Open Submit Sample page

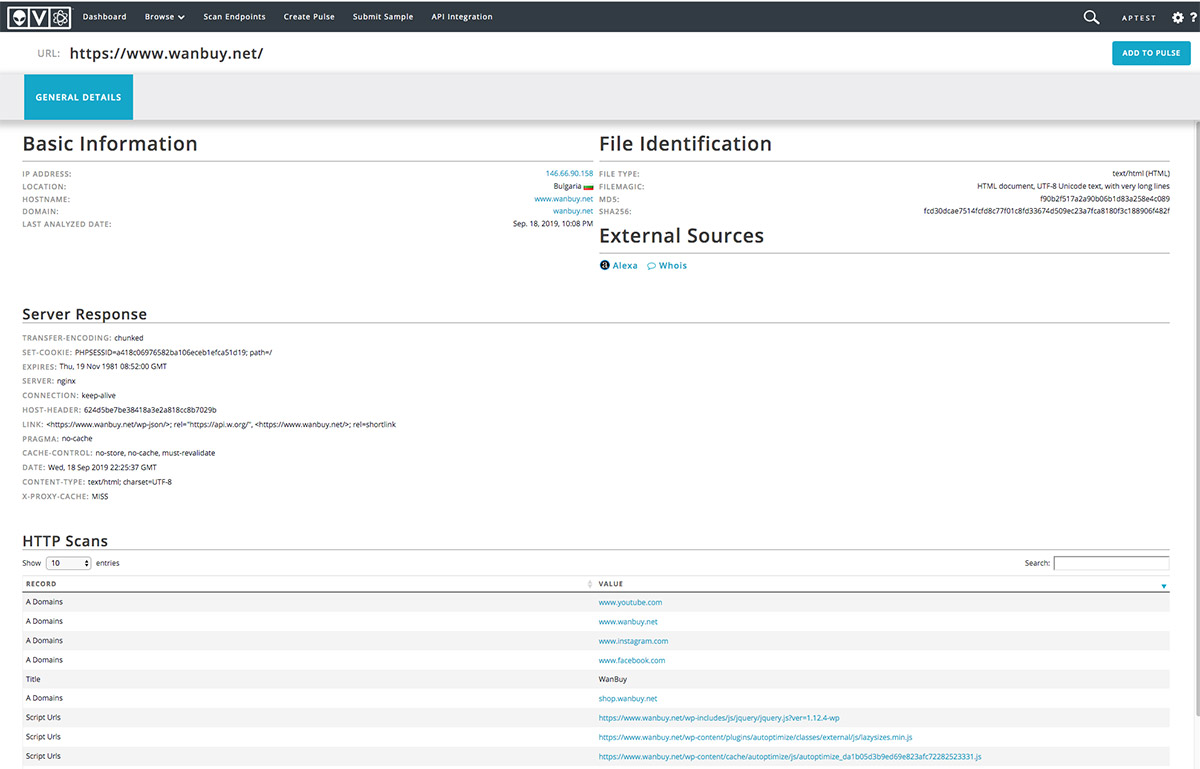[x=383, y=17]
